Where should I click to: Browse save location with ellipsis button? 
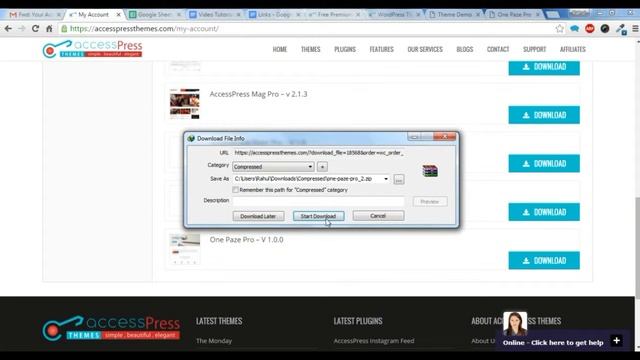click(399, 179)
